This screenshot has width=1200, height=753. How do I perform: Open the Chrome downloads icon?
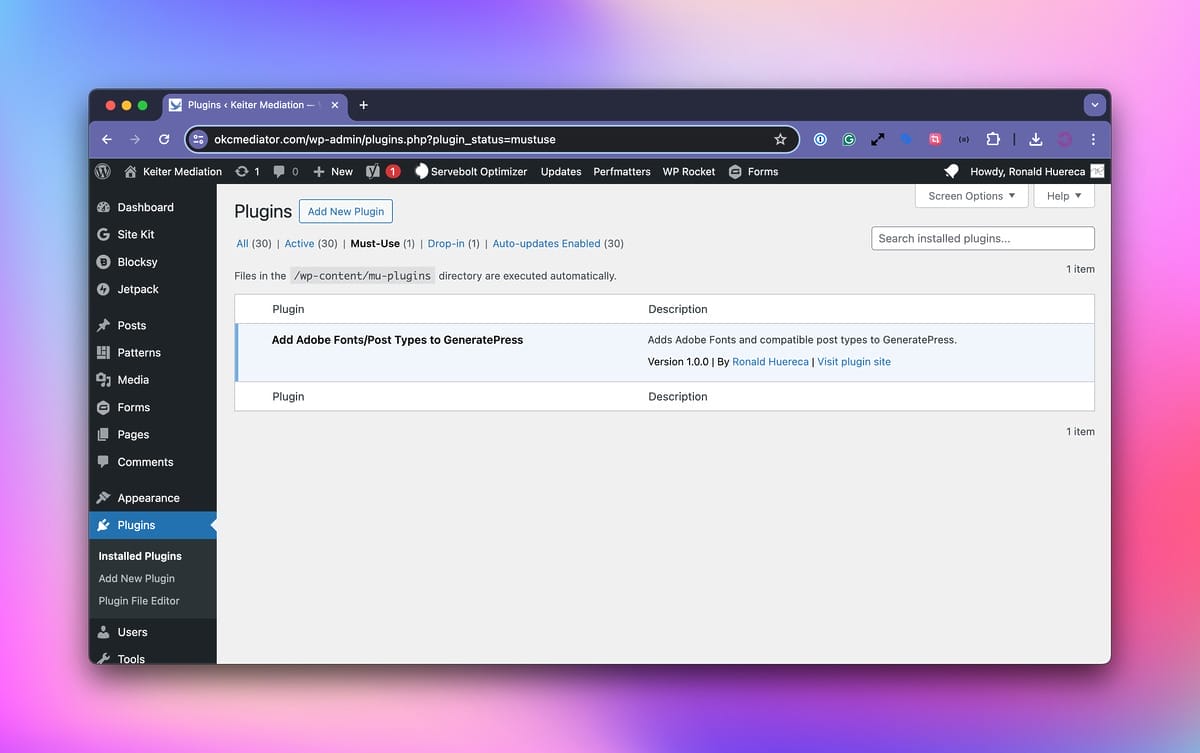(x=1036, y=140)
